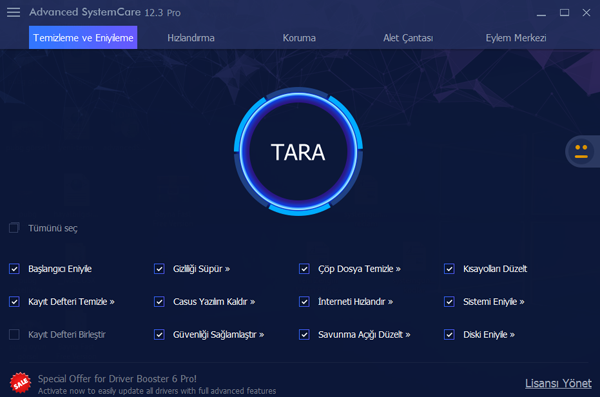
Task: Open Diski Eniyile » settings label
Action: click(489, 335)
